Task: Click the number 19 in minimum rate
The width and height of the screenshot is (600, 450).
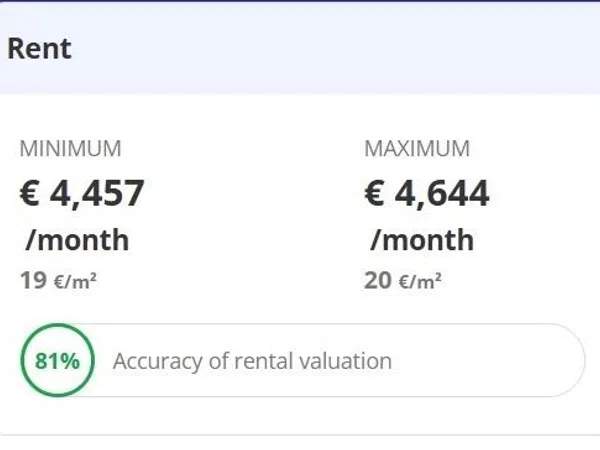Action: (34, 281)
